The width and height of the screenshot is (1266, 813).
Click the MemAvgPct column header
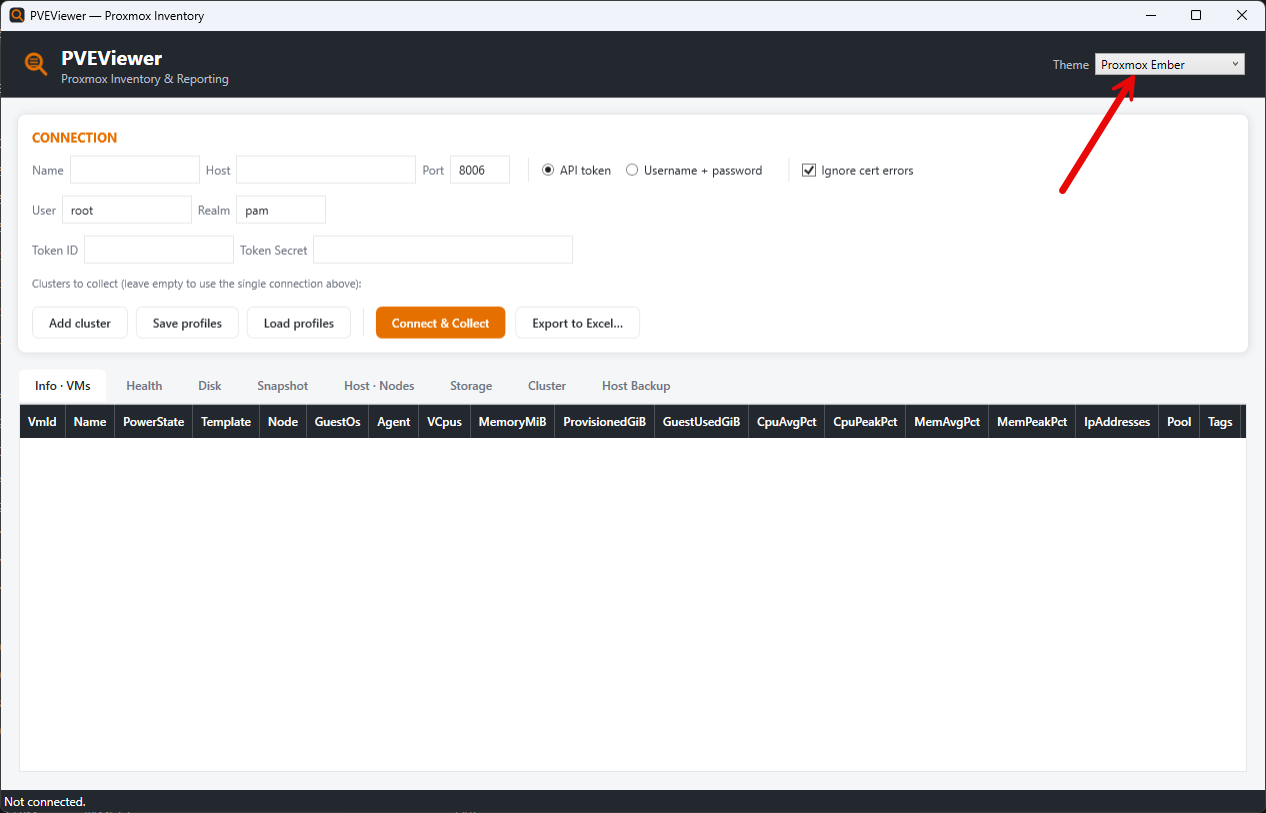pyautogui.click(x=947, y=422)
